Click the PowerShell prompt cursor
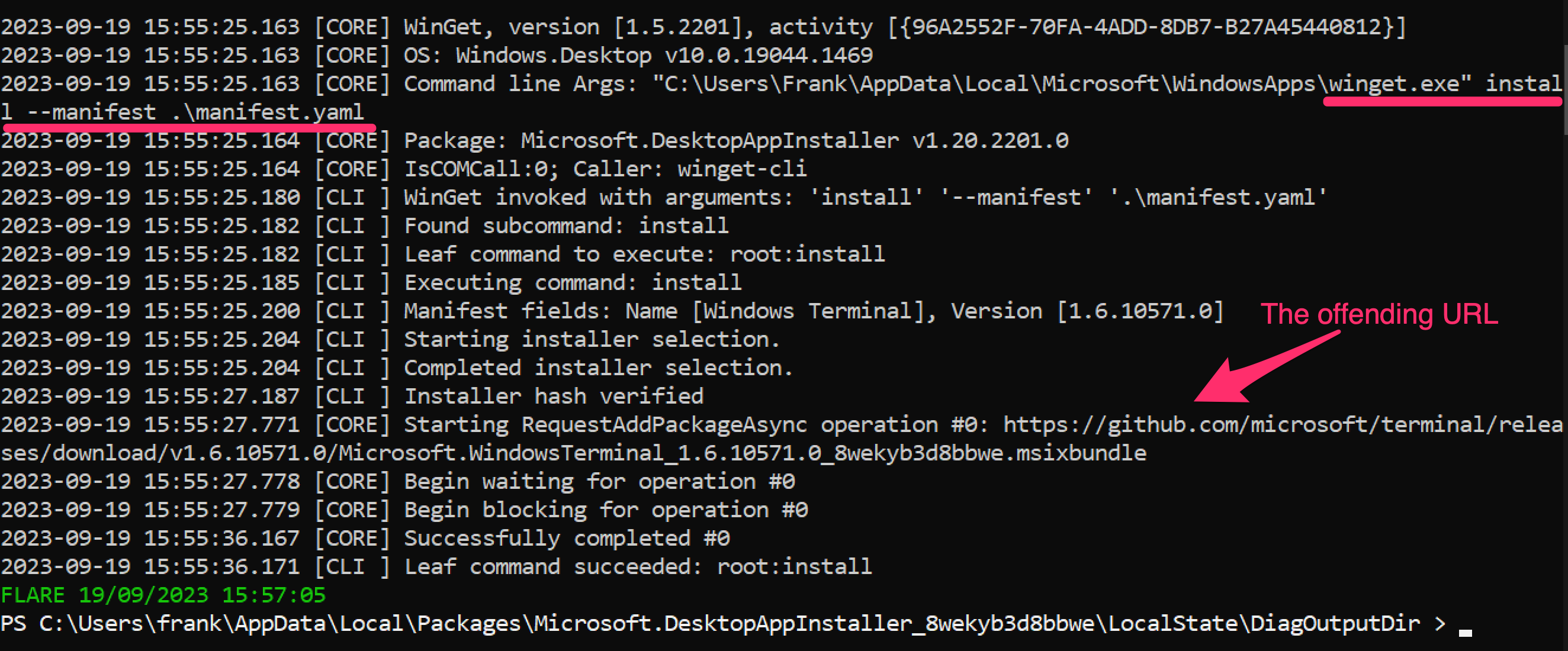 [1465, 631]
